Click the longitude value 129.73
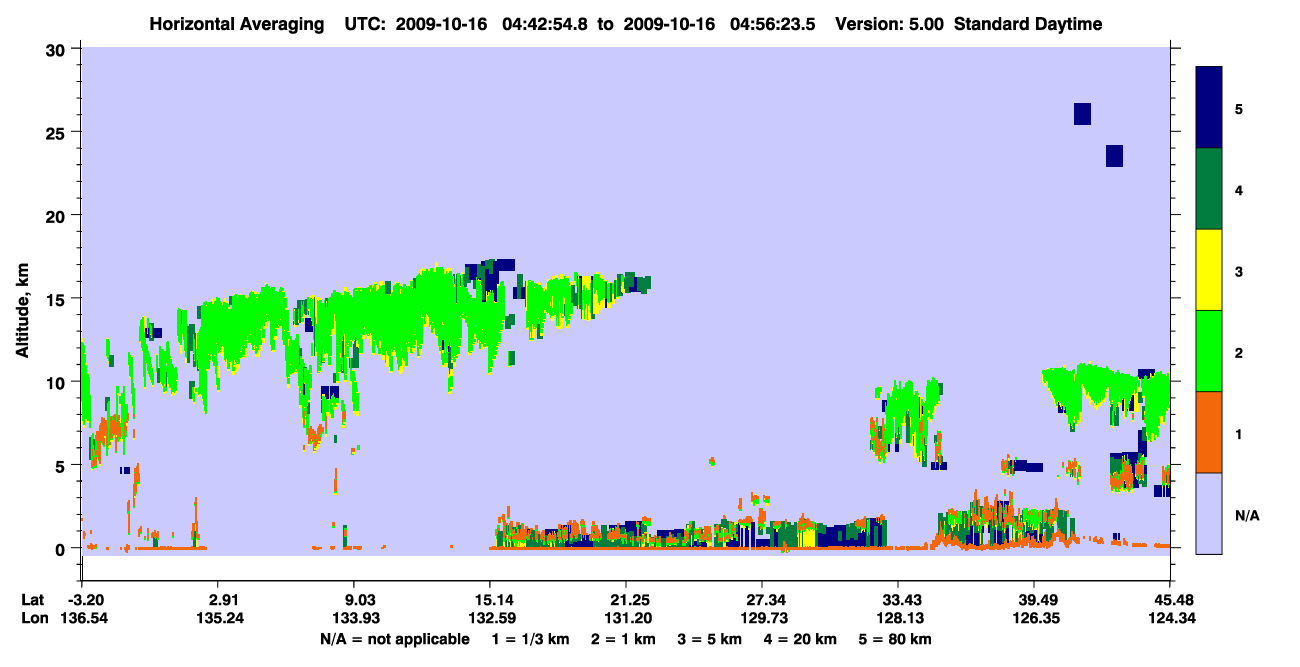 762,618
